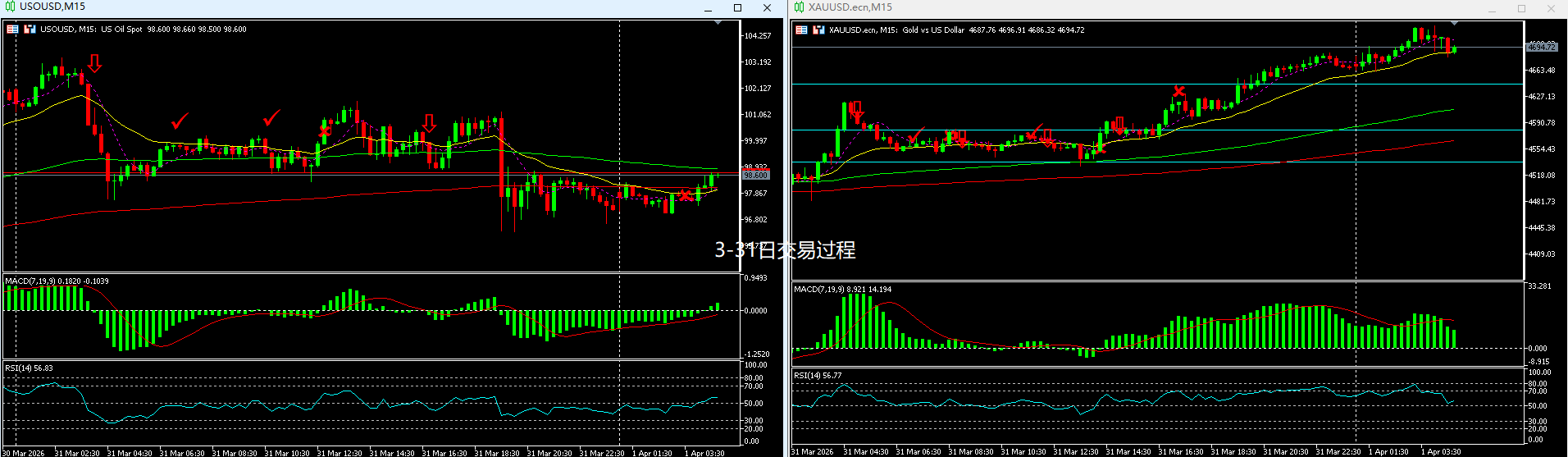Toggle One Click Trading panel on XAUUSD chart
This screenshot has width=1568, height=457.
801,30
